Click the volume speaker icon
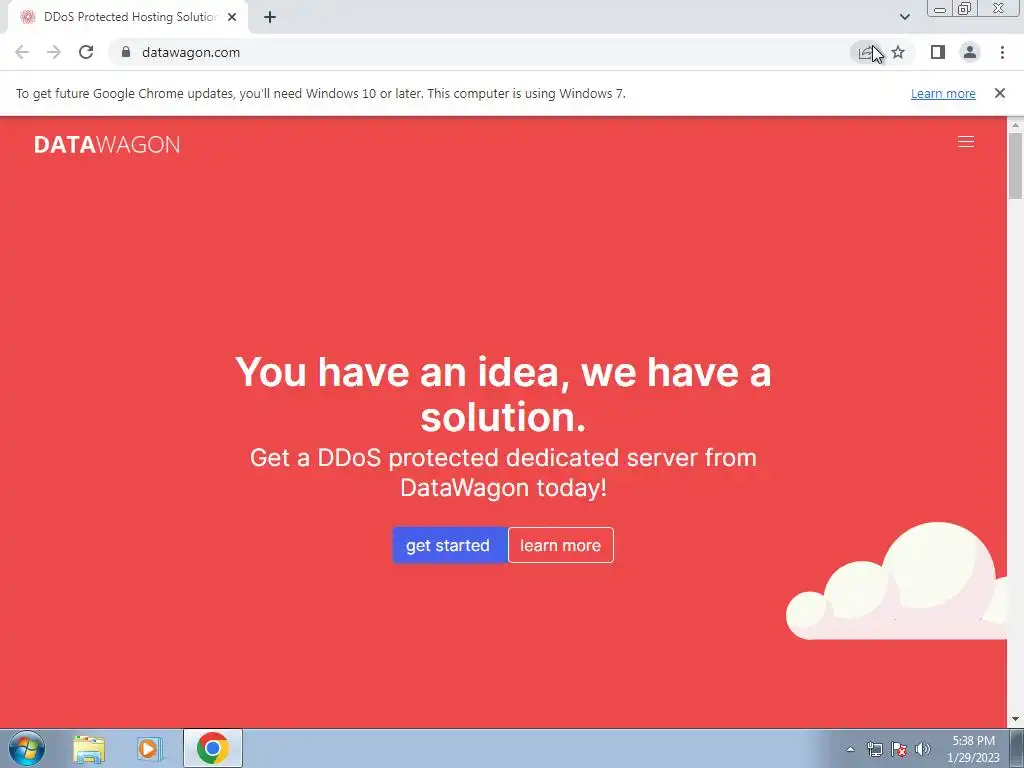This screenshot has width=1024, height=768. [923, 749]
